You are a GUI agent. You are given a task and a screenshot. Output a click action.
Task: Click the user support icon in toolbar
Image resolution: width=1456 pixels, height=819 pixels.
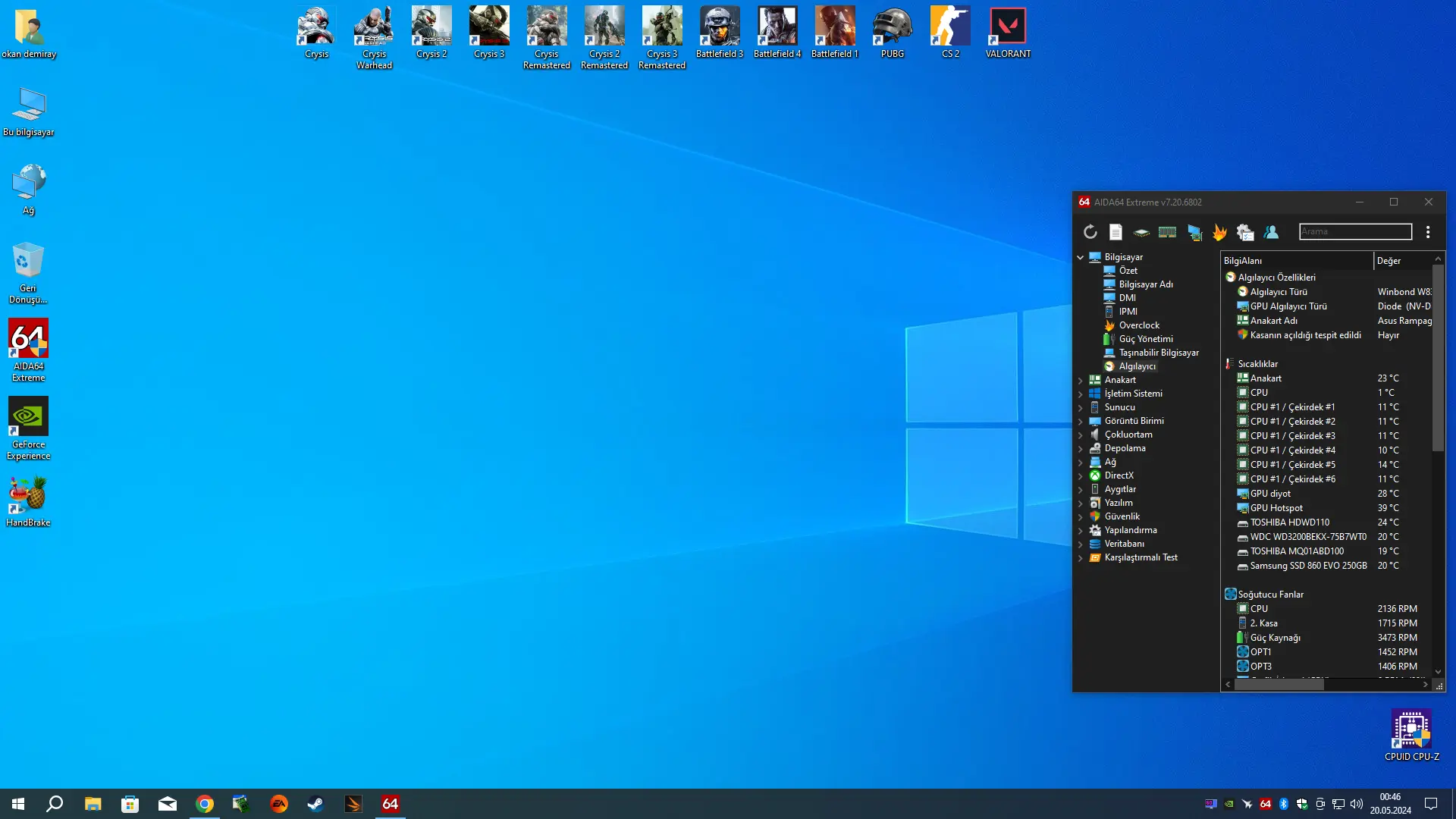pyautogui.click(x=1271, y=232)
